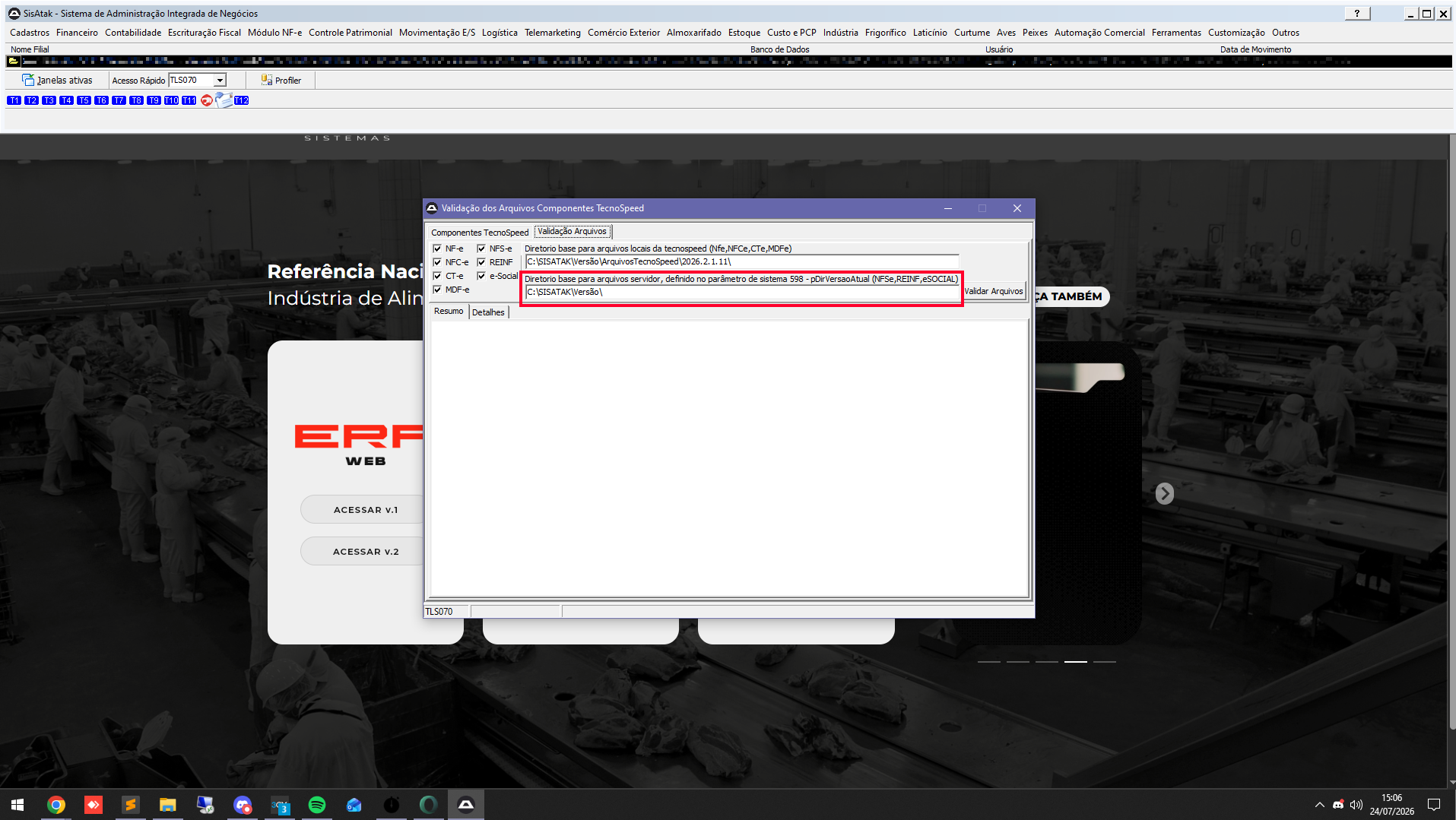This screenshot has width=1456, height=820.
Task: Click the next-slide arrow on the carousel
Action: pyautogui.click(x=1164, y=493)
